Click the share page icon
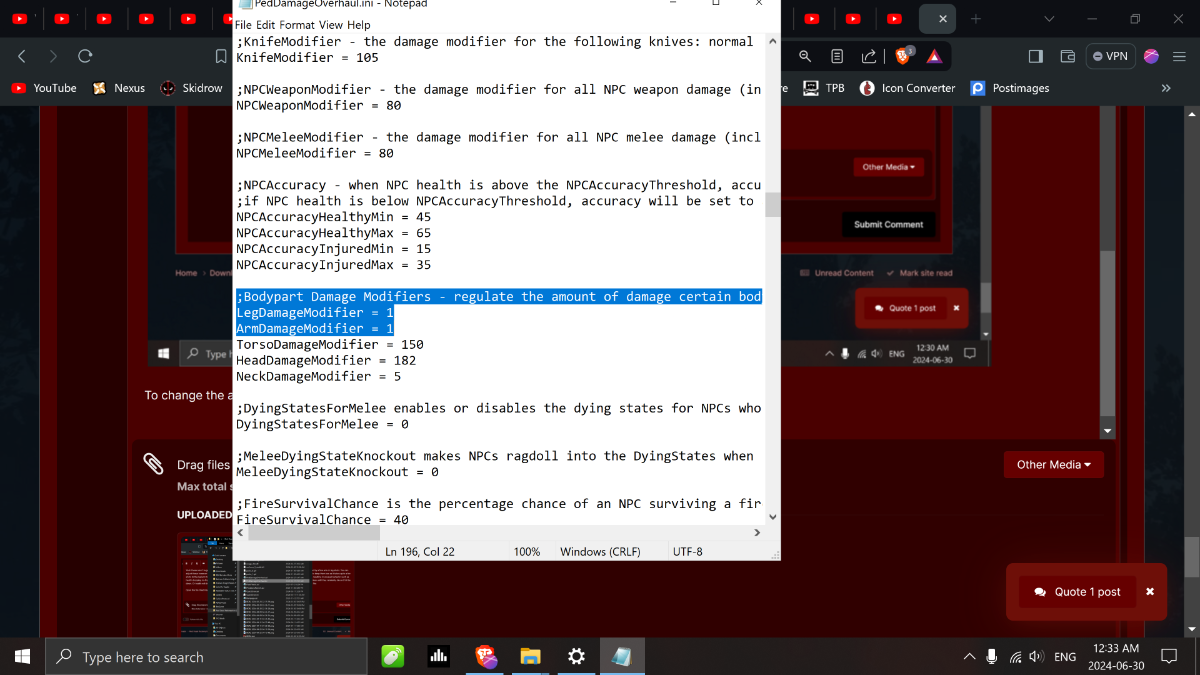This screenshot has height=675, width=1200. click(869, 56)
